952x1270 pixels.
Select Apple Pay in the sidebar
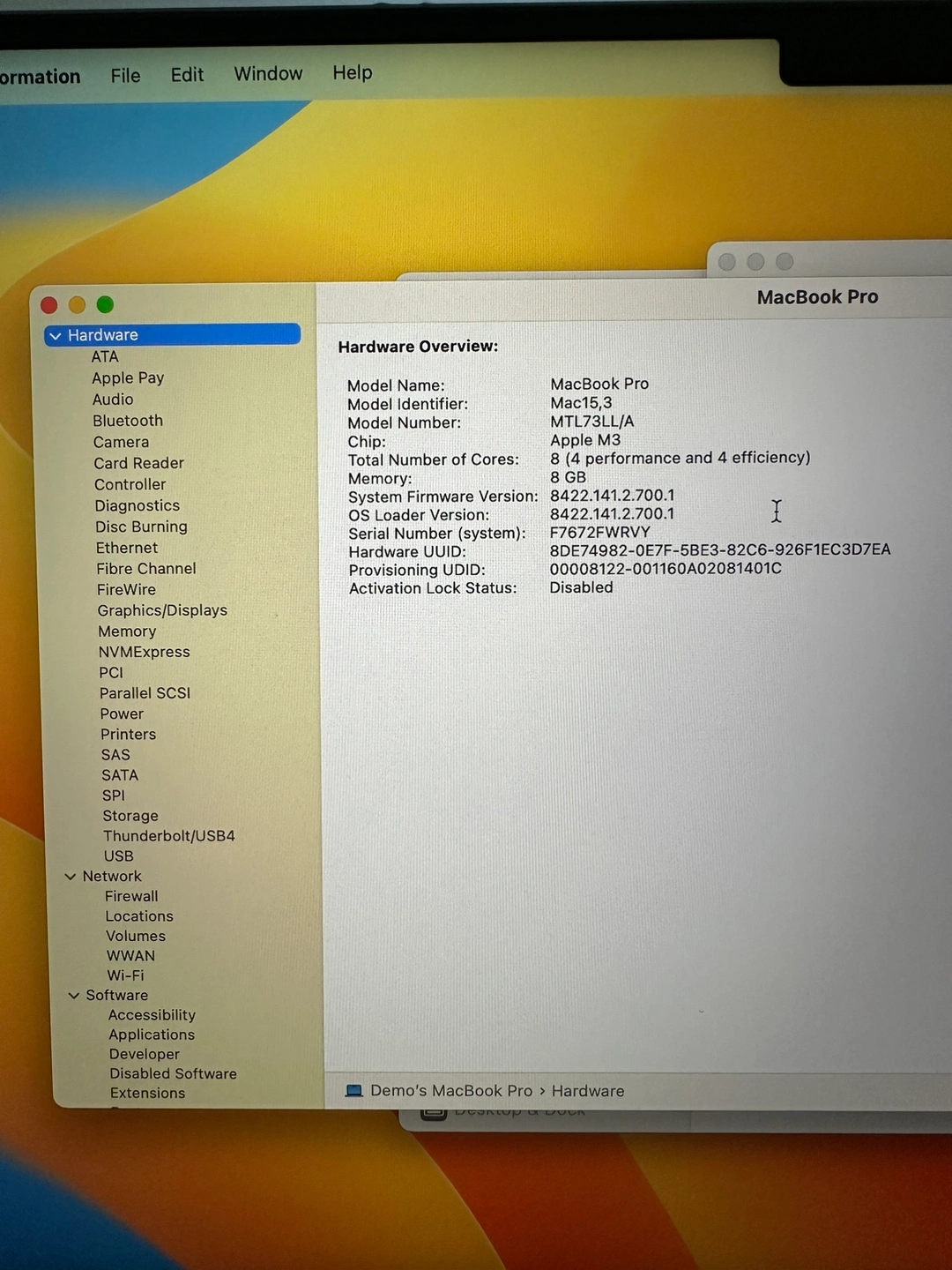(x=128, y=378)
